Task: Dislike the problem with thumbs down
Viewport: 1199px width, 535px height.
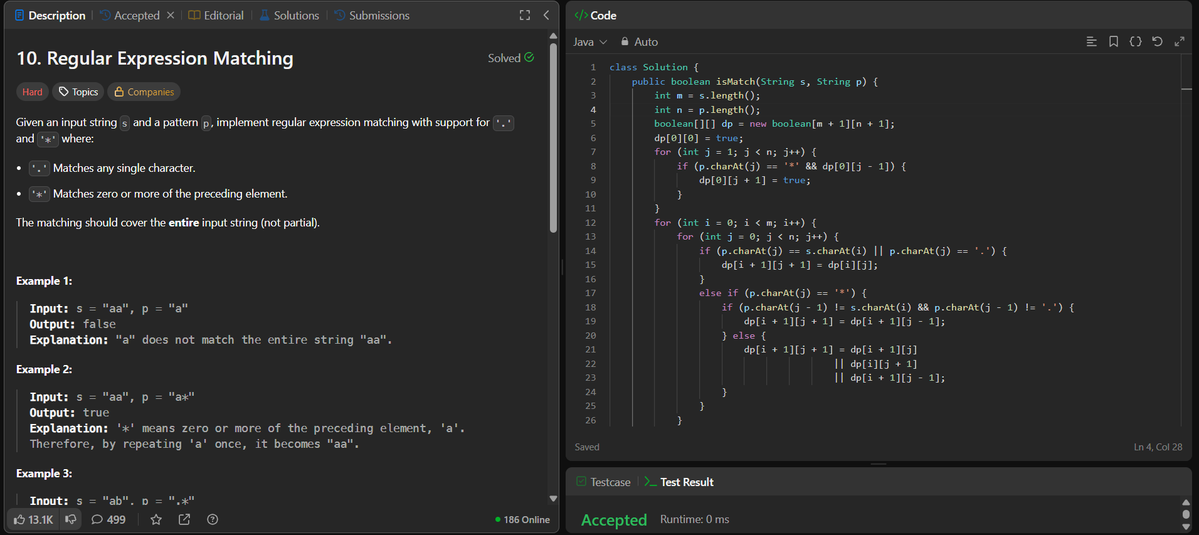Action: 70,520
